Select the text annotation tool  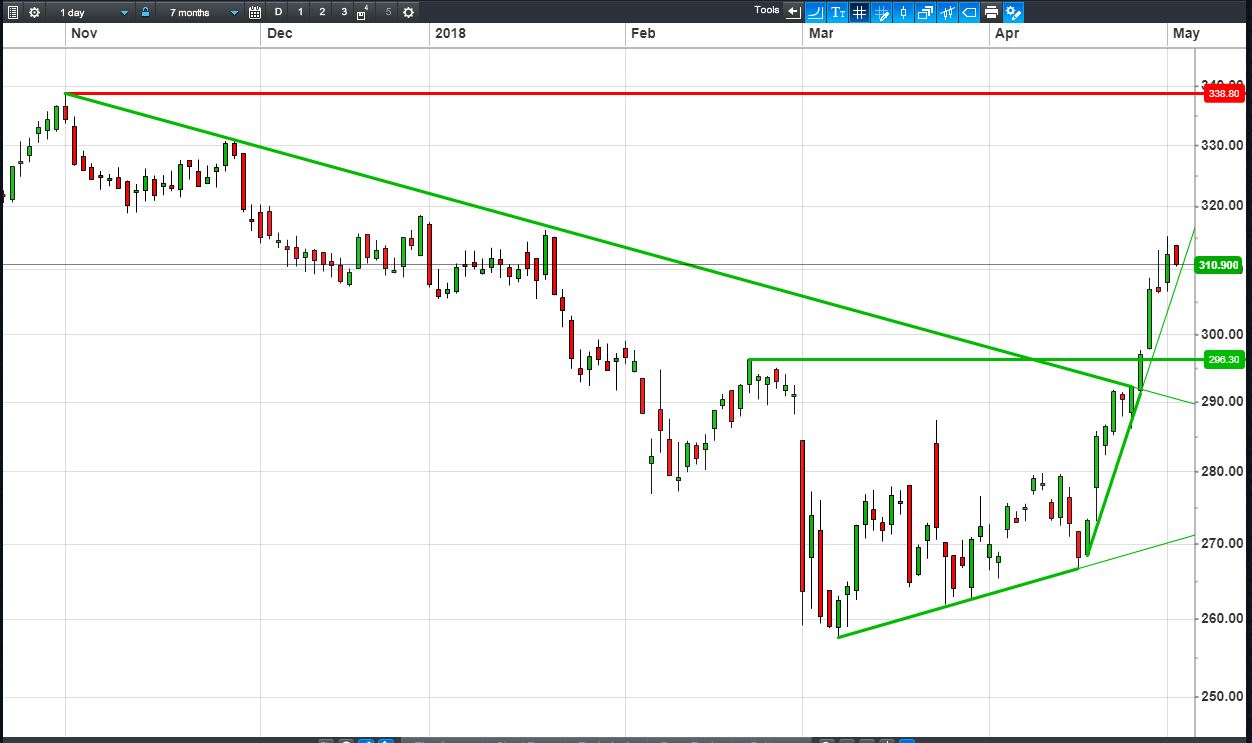coord(836,12)
